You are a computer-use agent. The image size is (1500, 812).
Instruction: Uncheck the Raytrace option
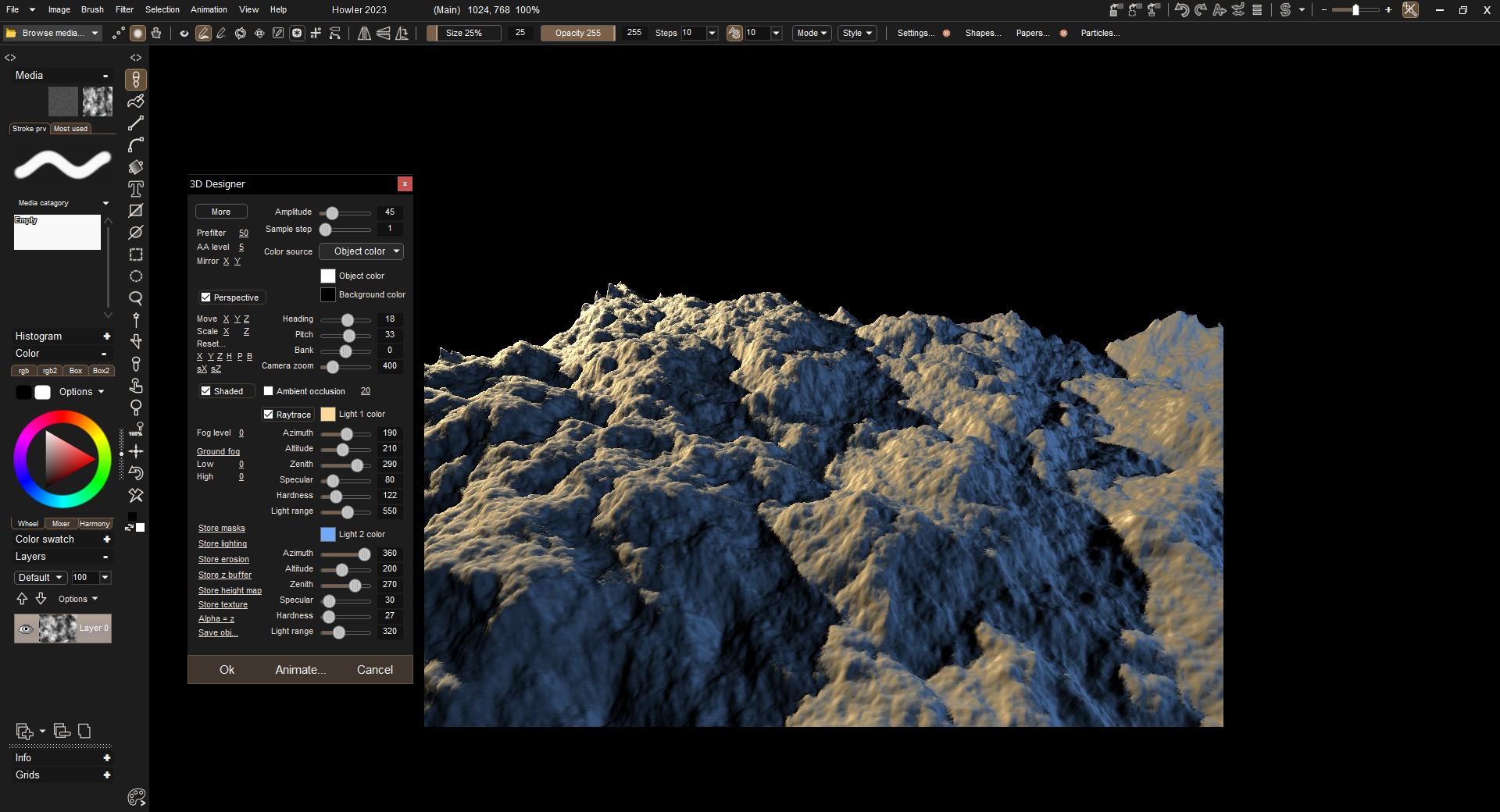coord(269,415)
